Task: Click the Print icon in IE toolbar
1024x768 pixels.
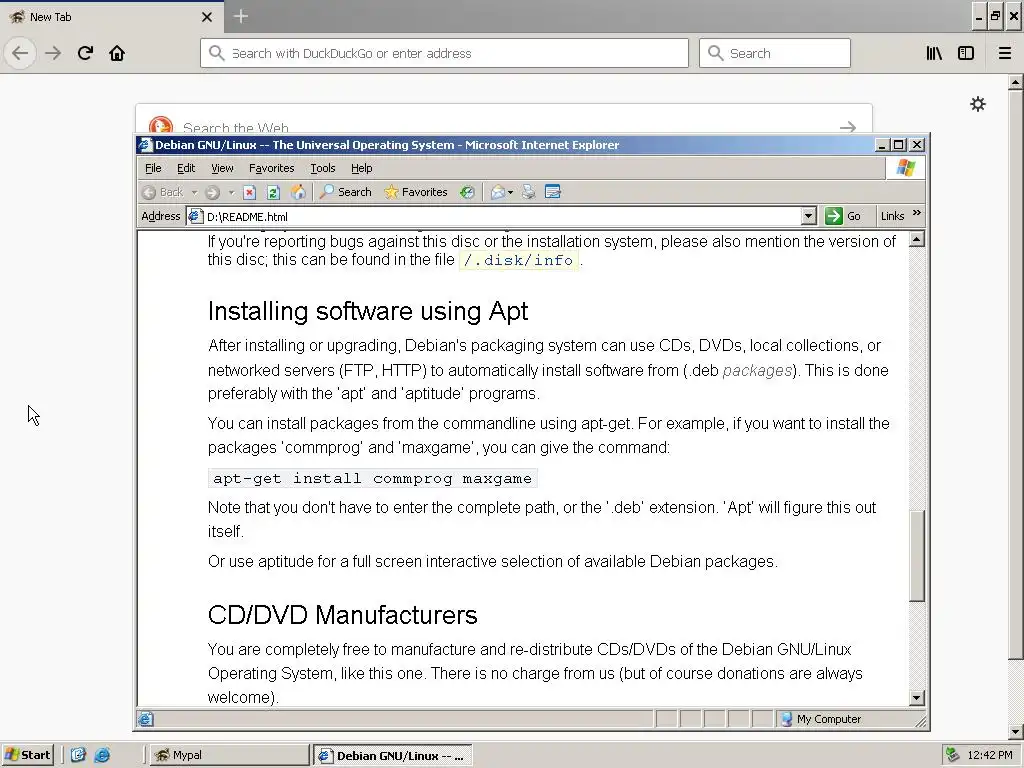Action: (528, 192)
